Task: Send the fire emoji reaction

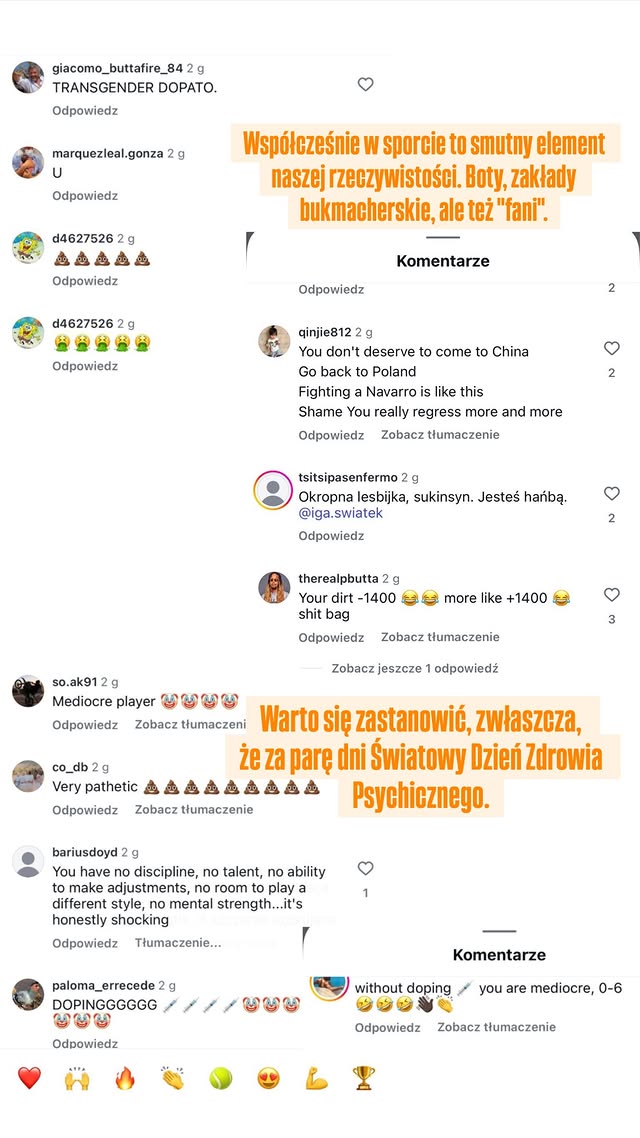Action: coord(125,1078)
